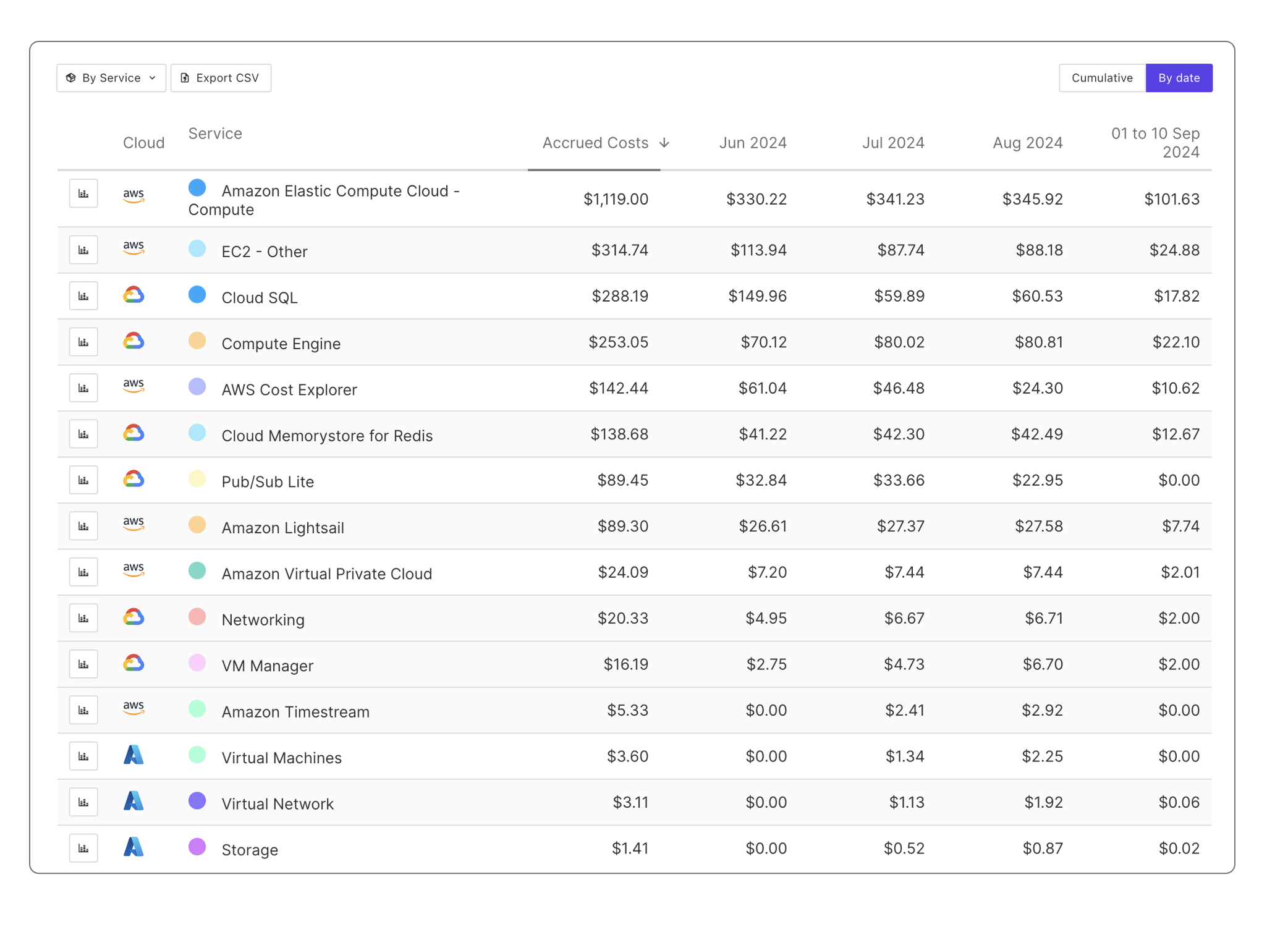Show chart for Cloud SQL row

tap(83, 296)
